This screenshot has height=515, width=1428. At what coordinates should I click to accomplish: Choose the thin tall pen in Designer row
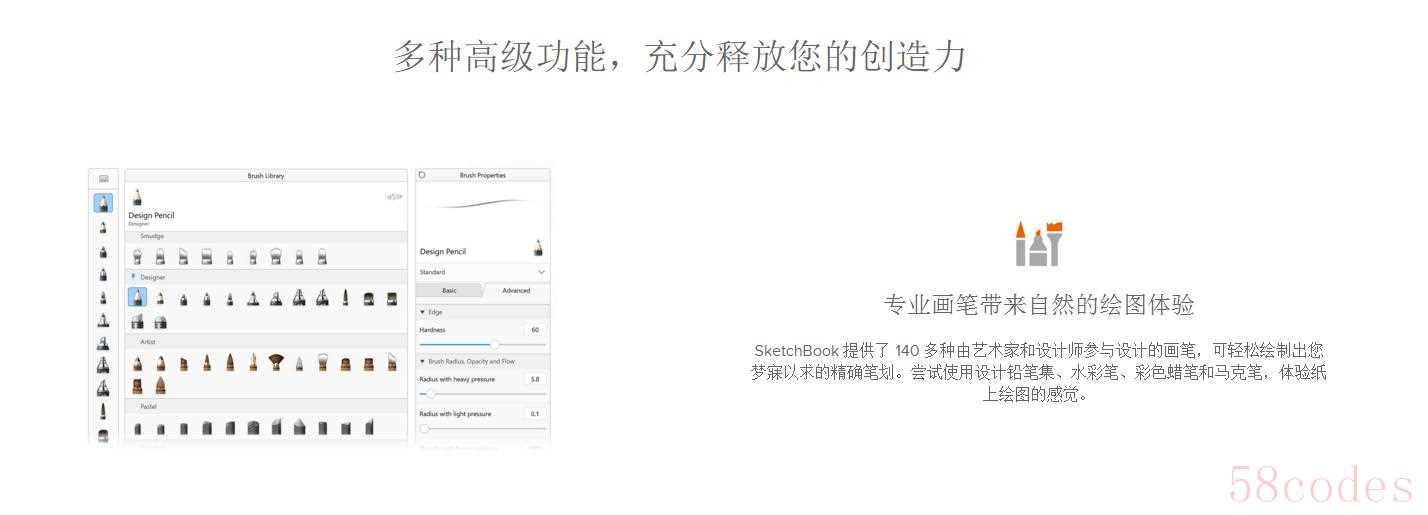tap(345, 298)
